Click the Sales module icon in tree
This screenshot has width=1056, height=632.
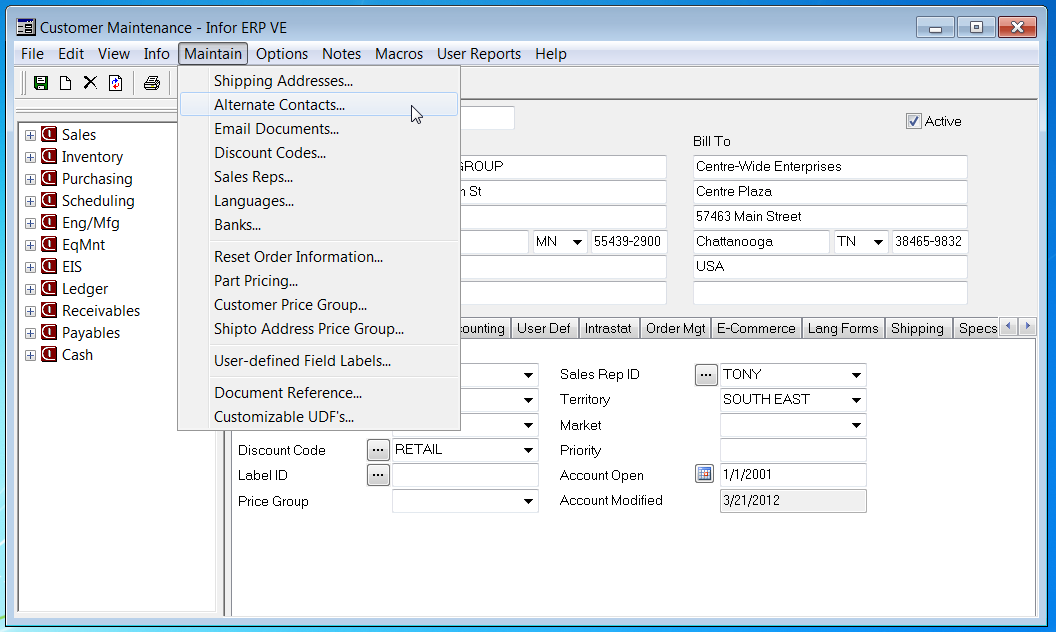[x=48, y=134]
